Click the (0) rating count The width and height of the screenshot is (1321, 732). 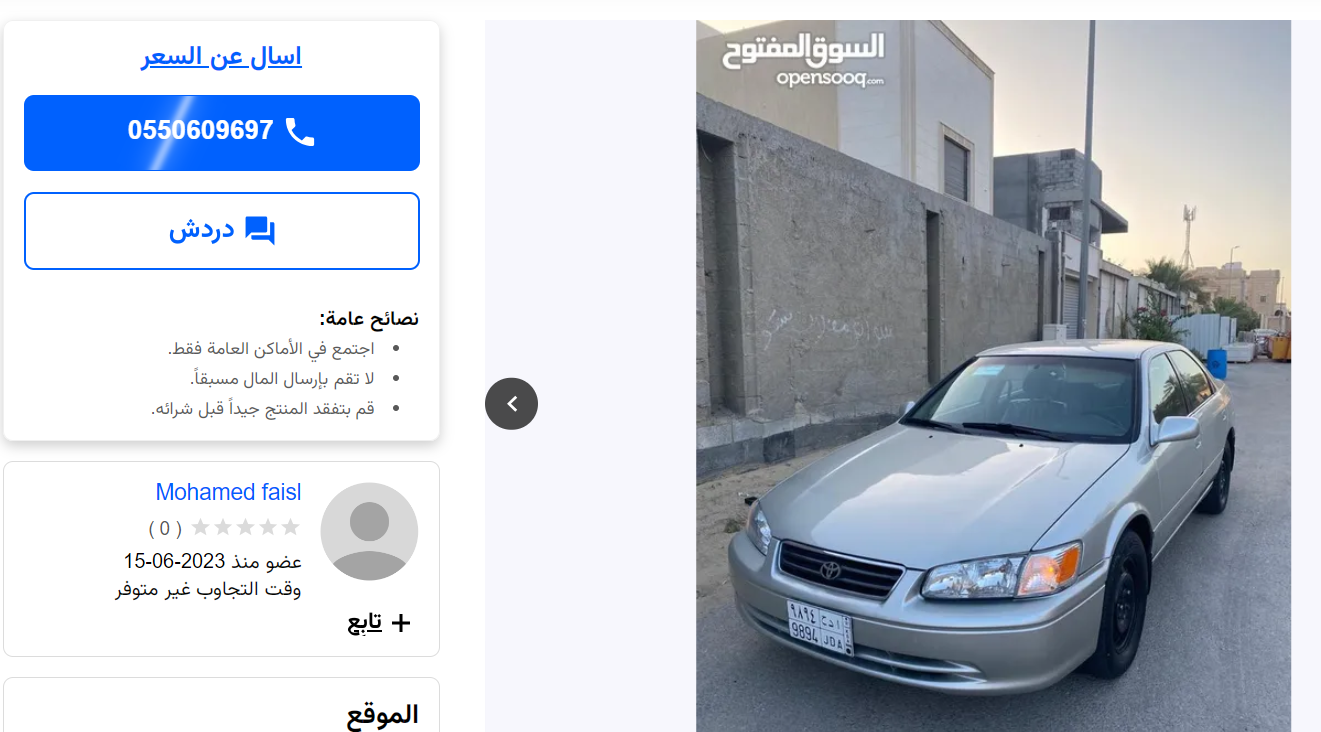click(x=165, y=528)
